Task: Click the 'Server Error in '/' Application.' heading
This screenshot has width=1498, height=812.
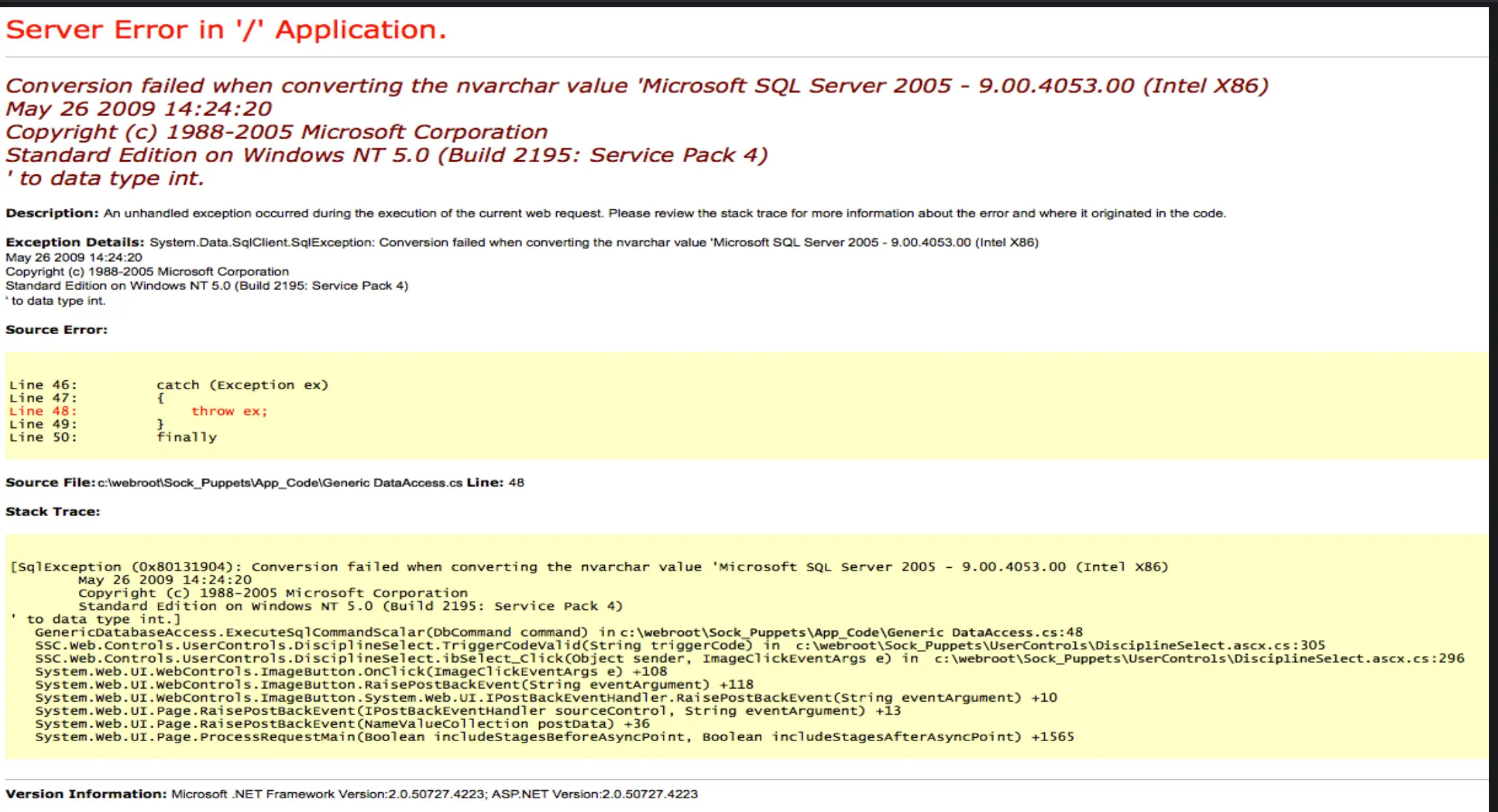Action: (226, 30)
